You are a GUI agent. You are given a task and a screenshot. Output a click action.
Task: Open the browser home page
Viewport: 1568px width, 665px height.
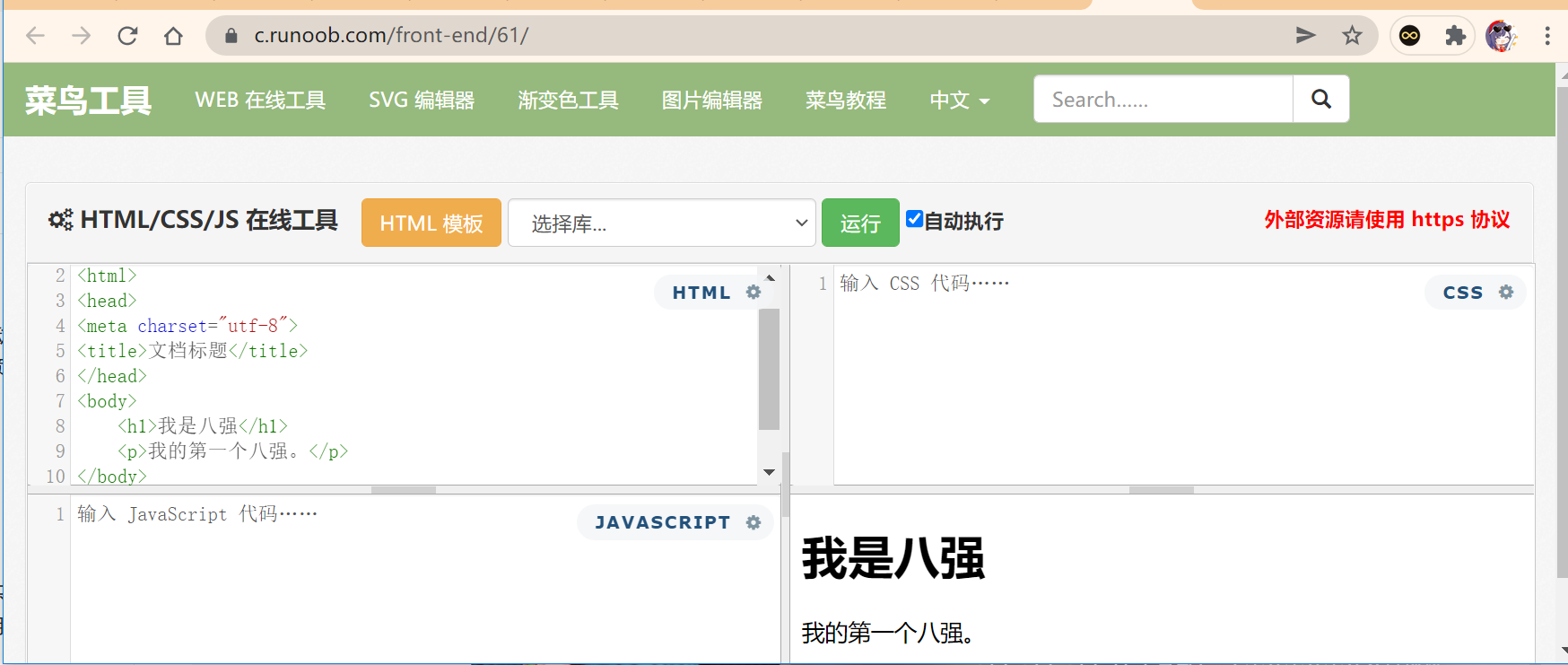click(x=173, y=36)
